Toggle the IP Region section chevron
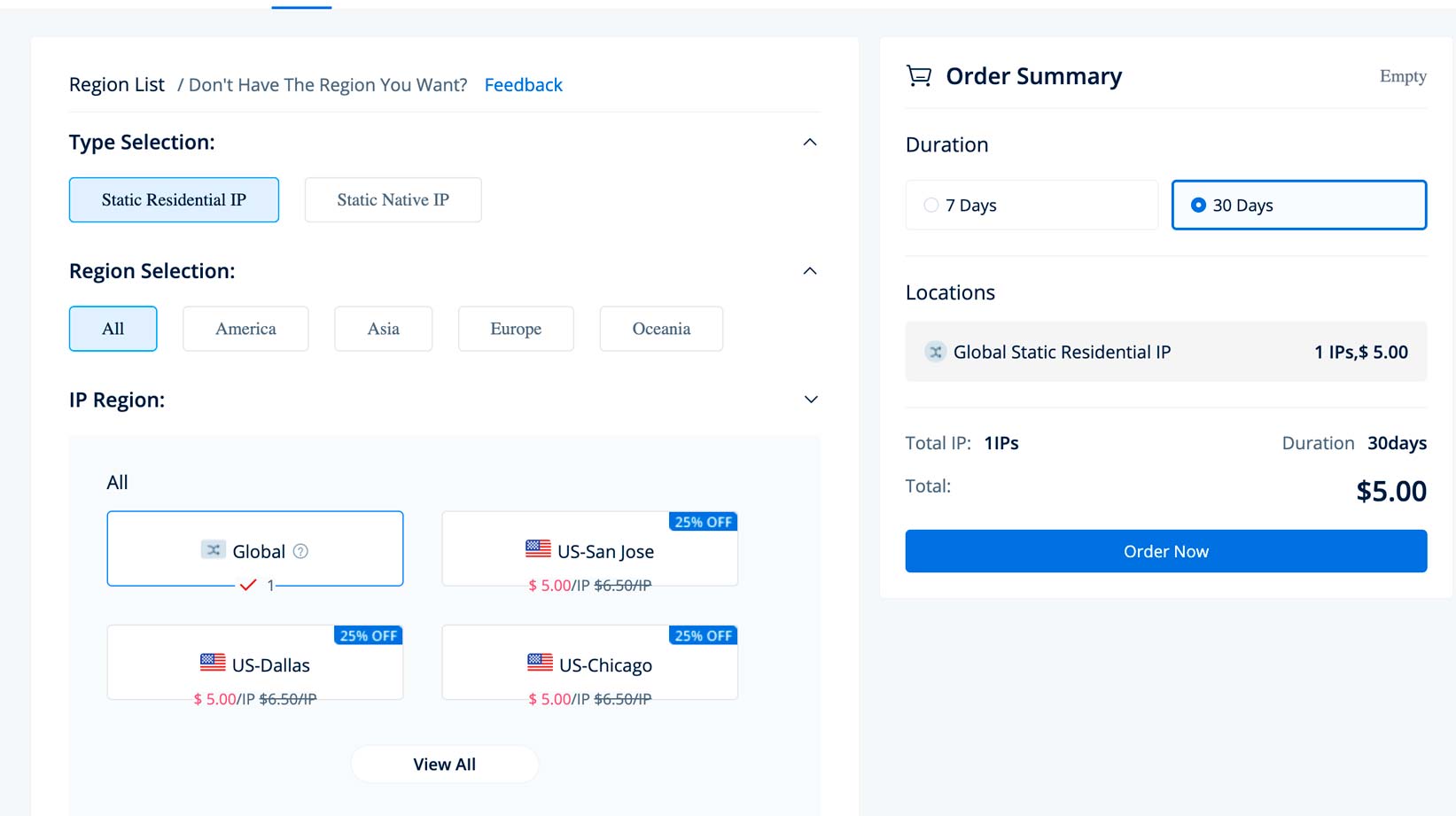1456x816 pixels. [810, 400]
